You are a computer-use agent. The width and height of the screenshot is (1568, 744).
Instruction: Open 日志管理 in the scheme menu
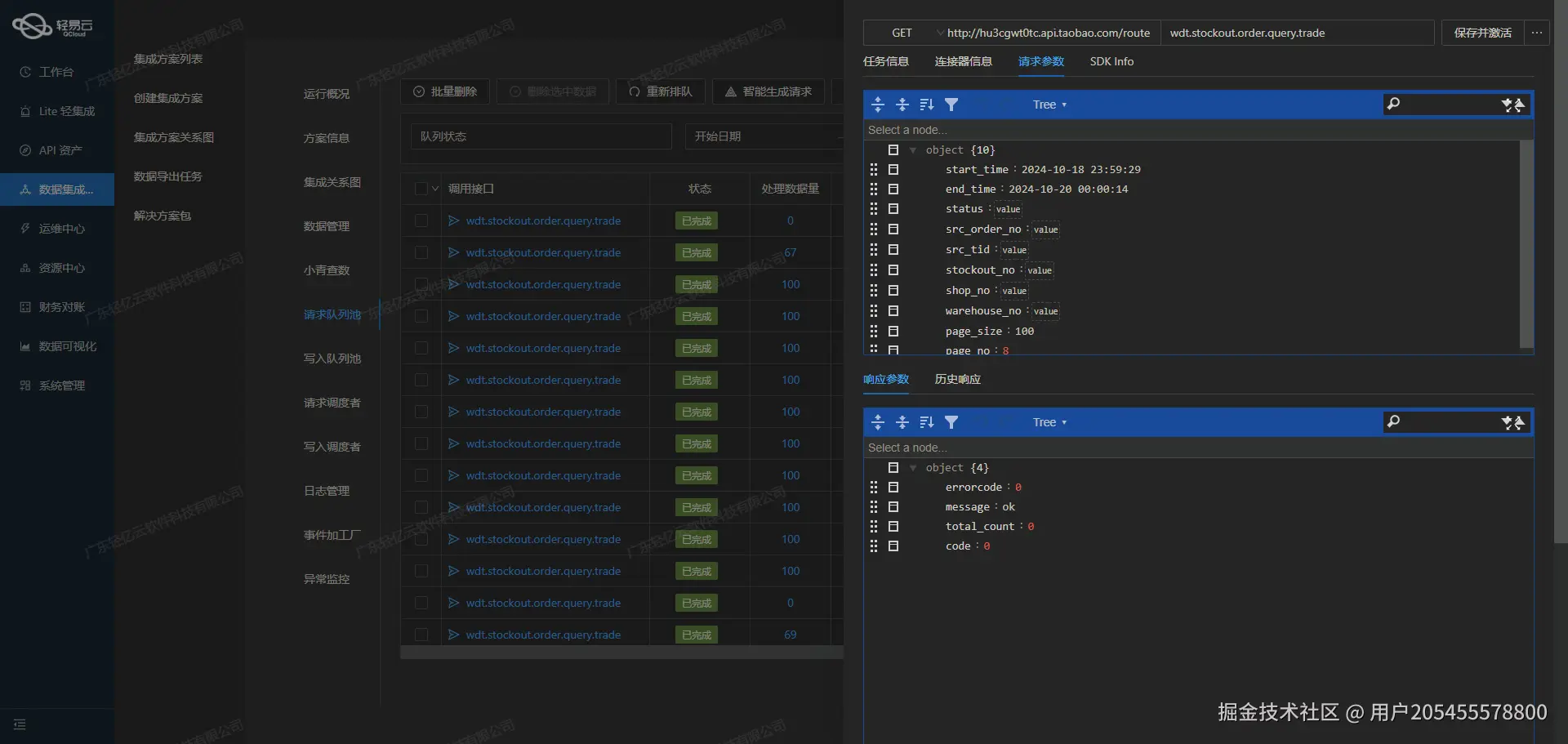click(327, 491)
